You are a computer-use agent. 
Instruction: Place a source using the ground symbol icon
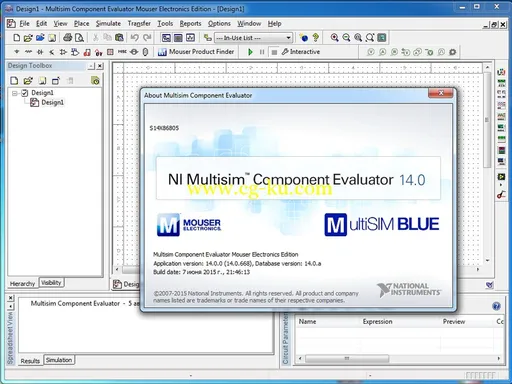pyautogui.click(x=17, y=52)
